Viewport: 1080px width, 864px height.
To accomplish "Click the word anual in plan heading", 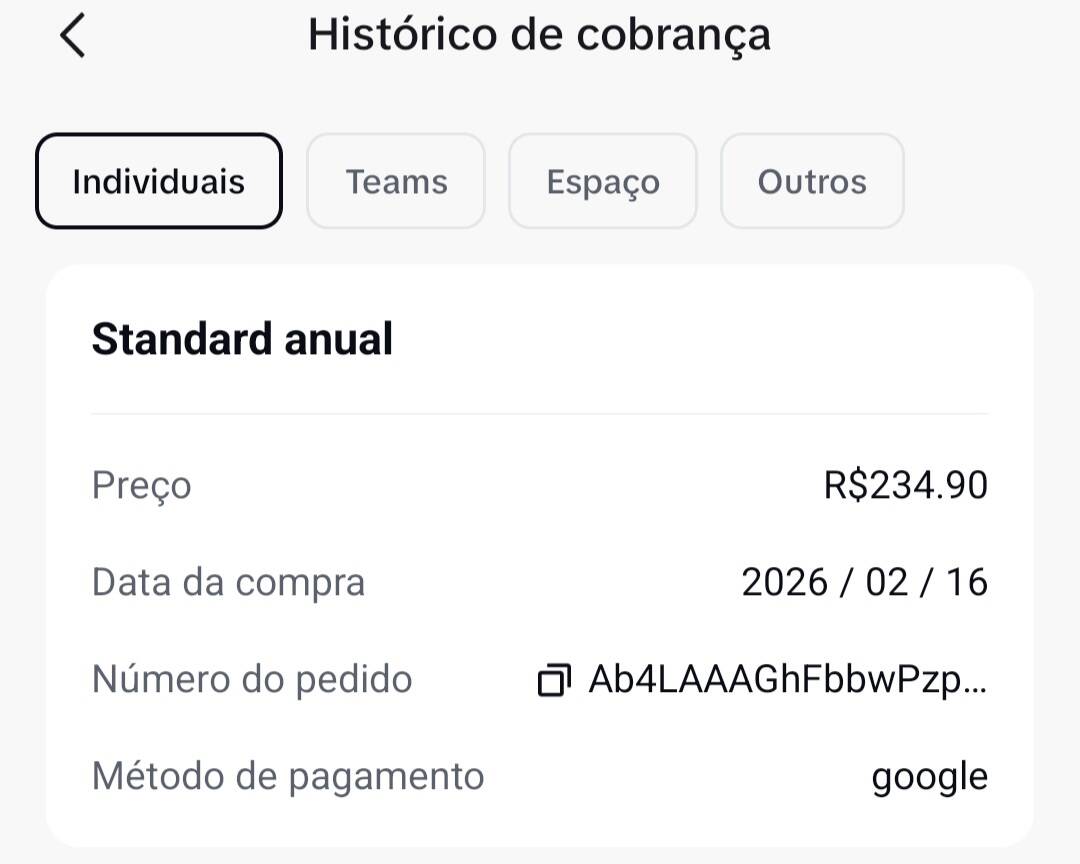I will [339, 339].
